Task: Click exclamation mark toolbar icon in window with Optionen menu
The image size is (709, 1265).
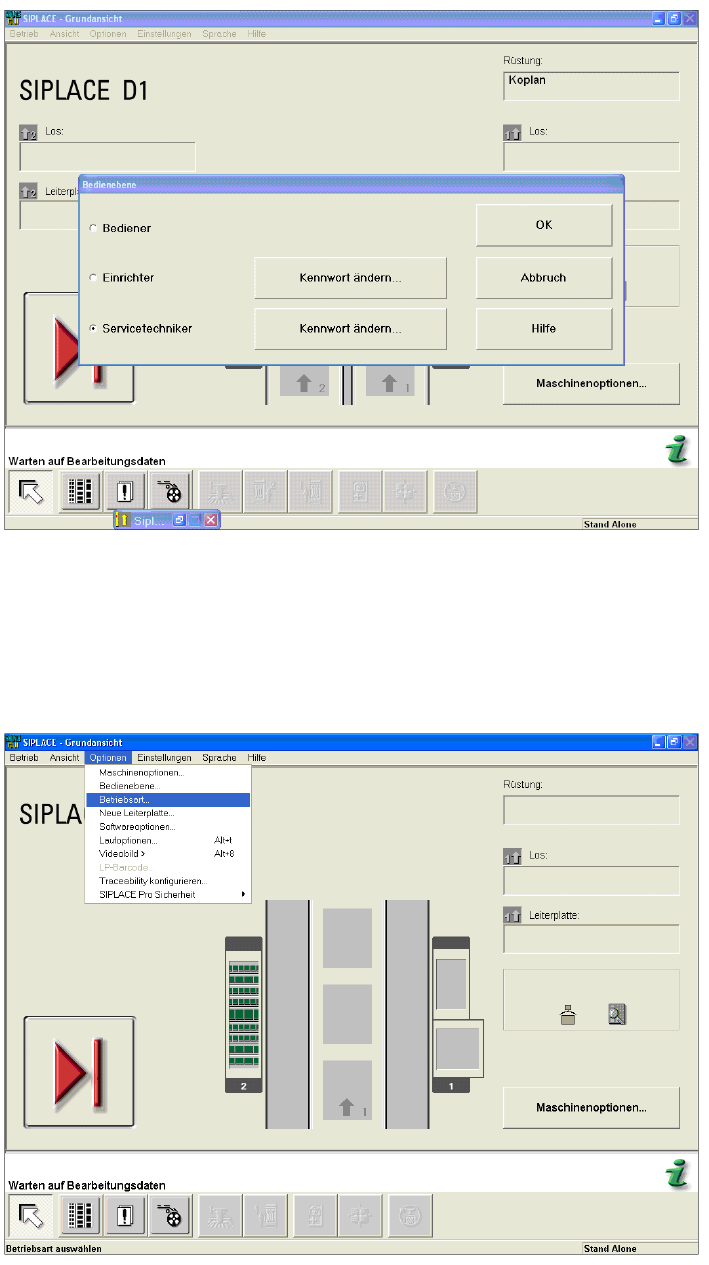Action: pyautogui.click(x=126, y=1216)
